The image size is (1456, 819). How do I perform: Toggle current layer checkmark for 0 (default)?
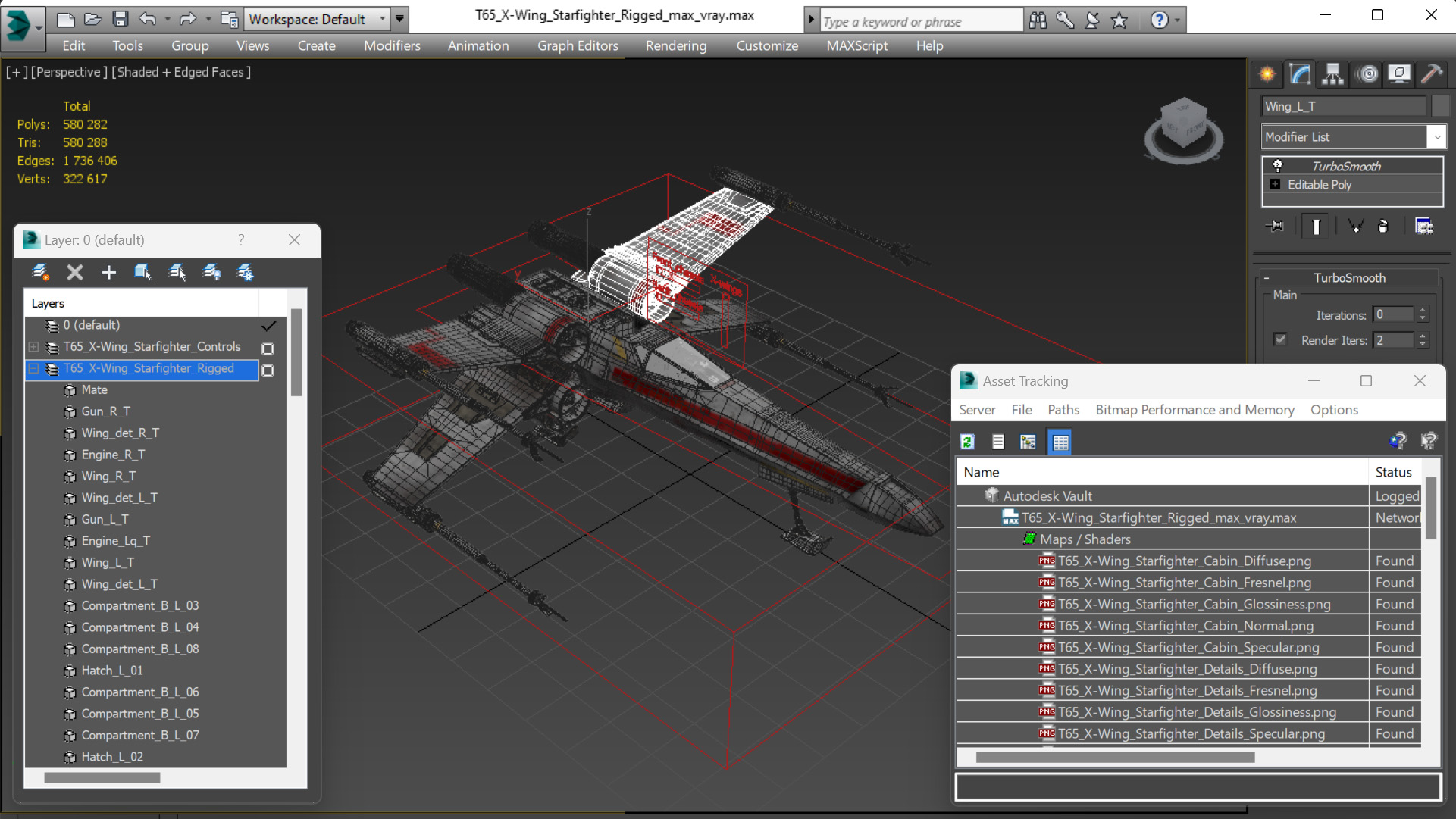click(x=268, y=326)
